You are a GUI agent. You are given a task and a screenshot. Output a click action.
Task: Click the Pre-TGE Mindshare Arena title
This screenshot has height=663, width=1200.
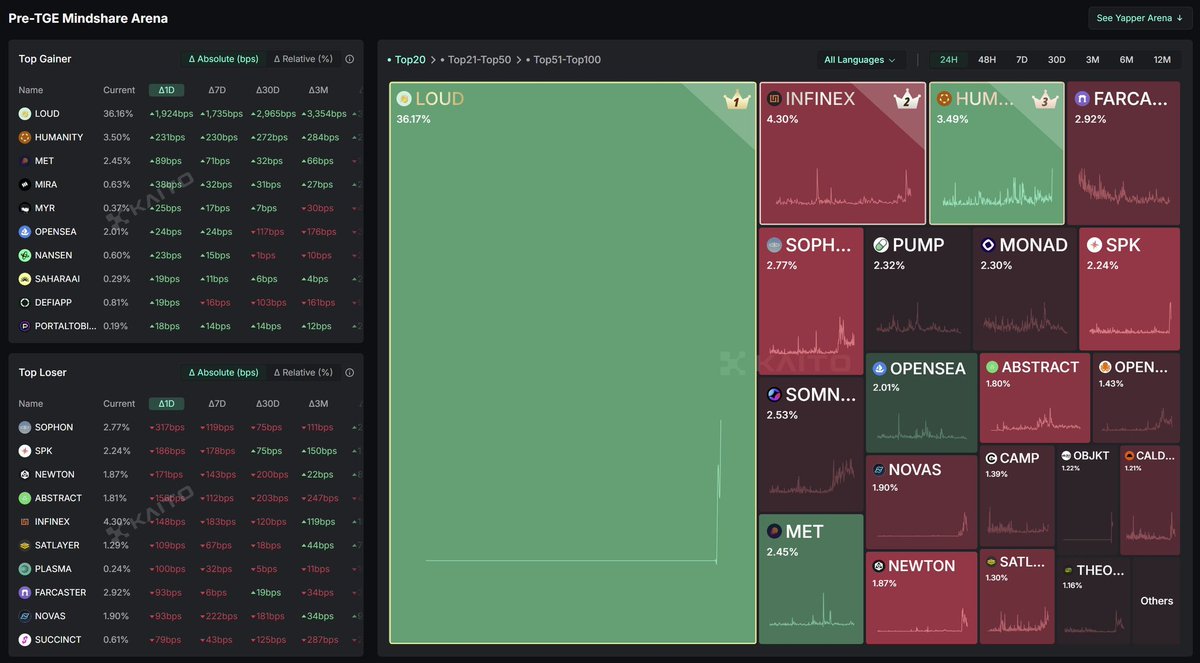pyautogui.click(x=88, y=18)
